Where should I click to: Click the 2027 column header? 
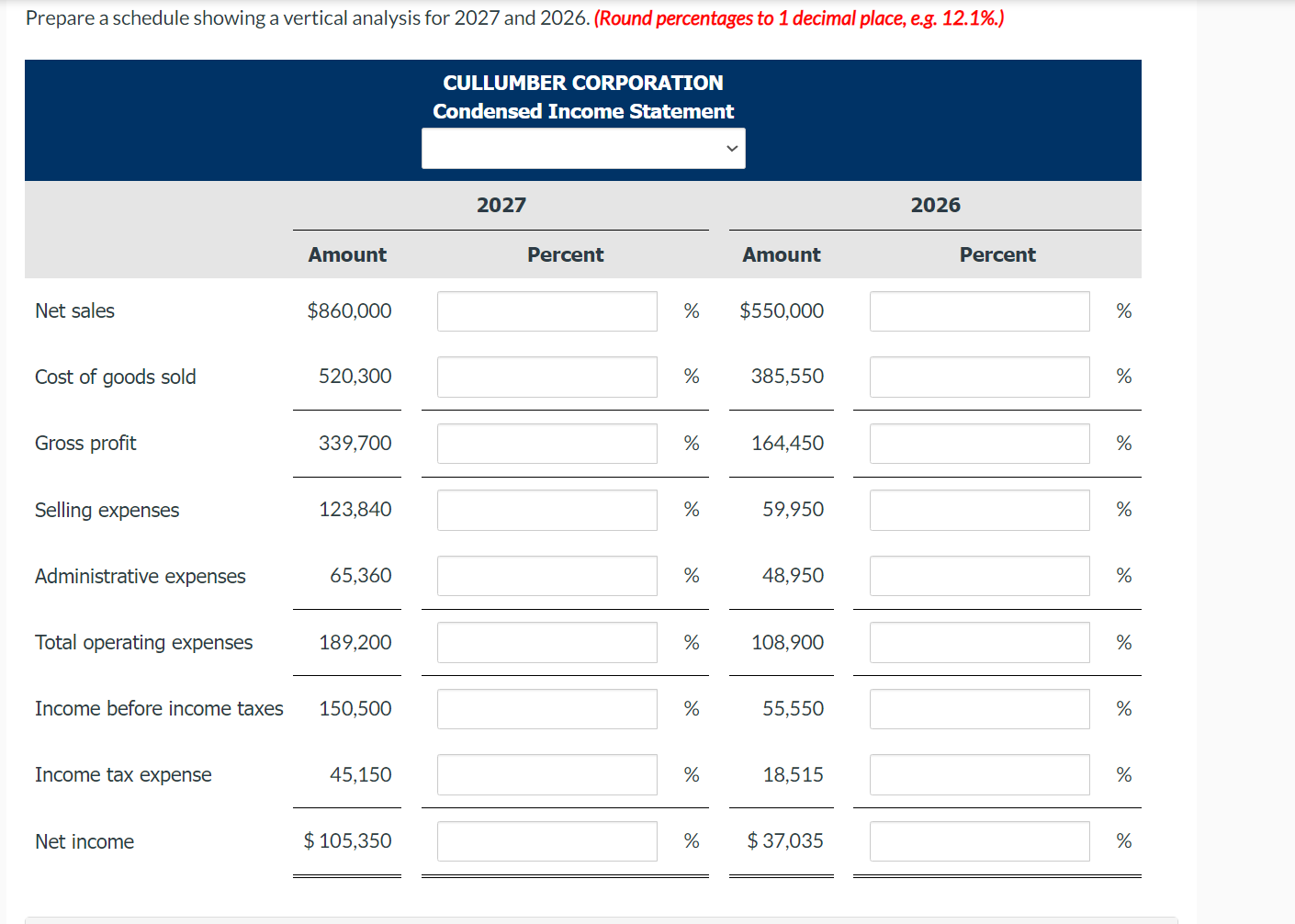pyautogui.click(x=501, y=205)
